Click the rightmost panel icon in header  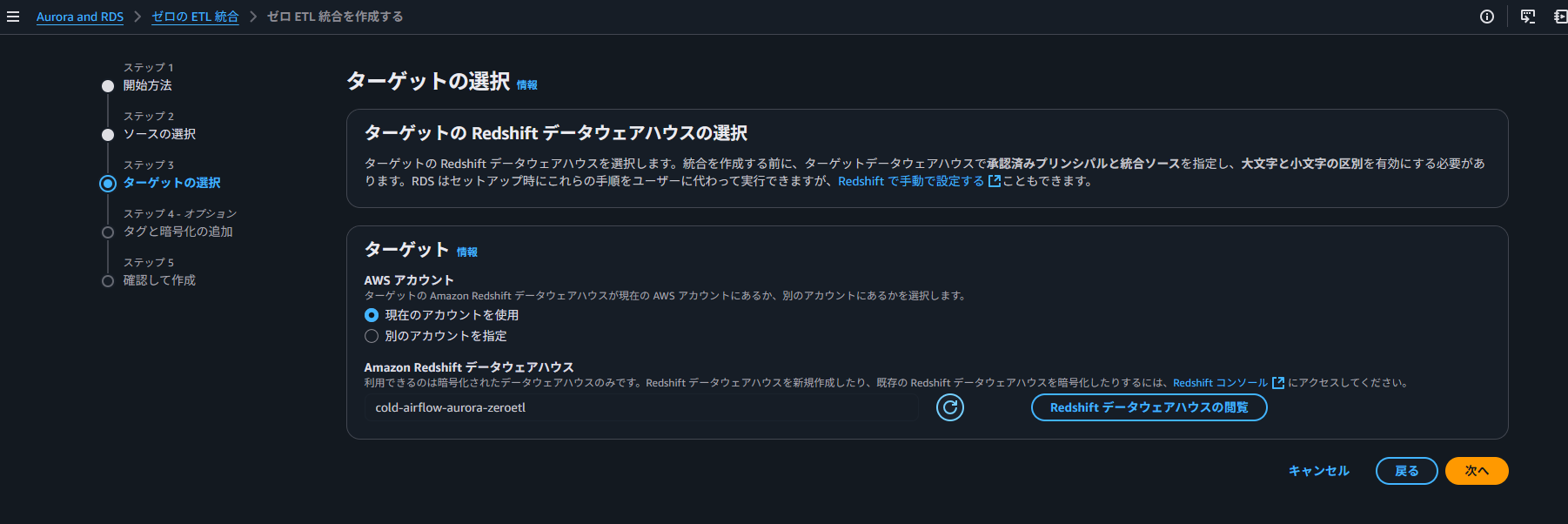click(1560, 17)
